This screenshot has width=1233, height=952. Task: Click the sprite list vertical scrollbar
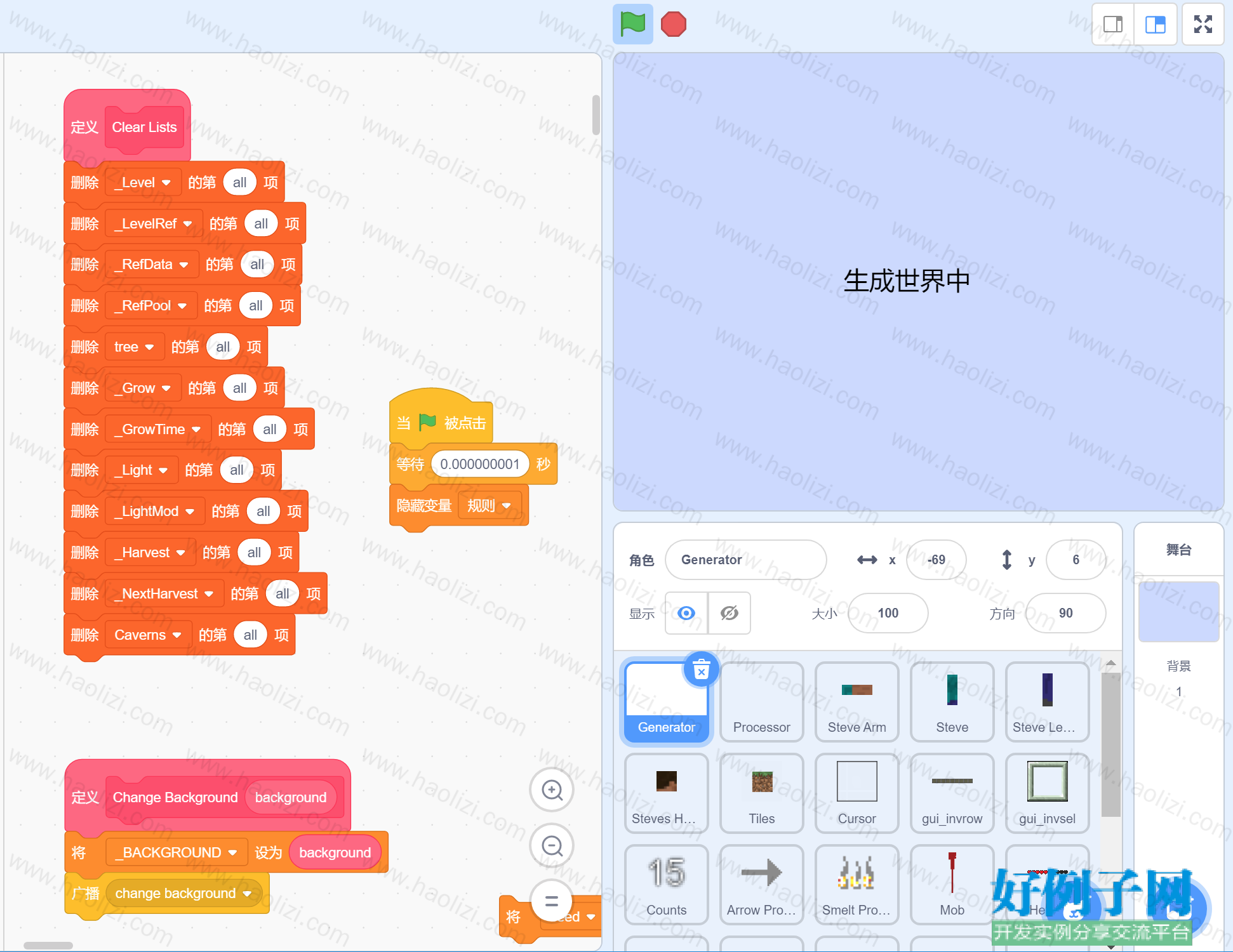(1110, 744)
